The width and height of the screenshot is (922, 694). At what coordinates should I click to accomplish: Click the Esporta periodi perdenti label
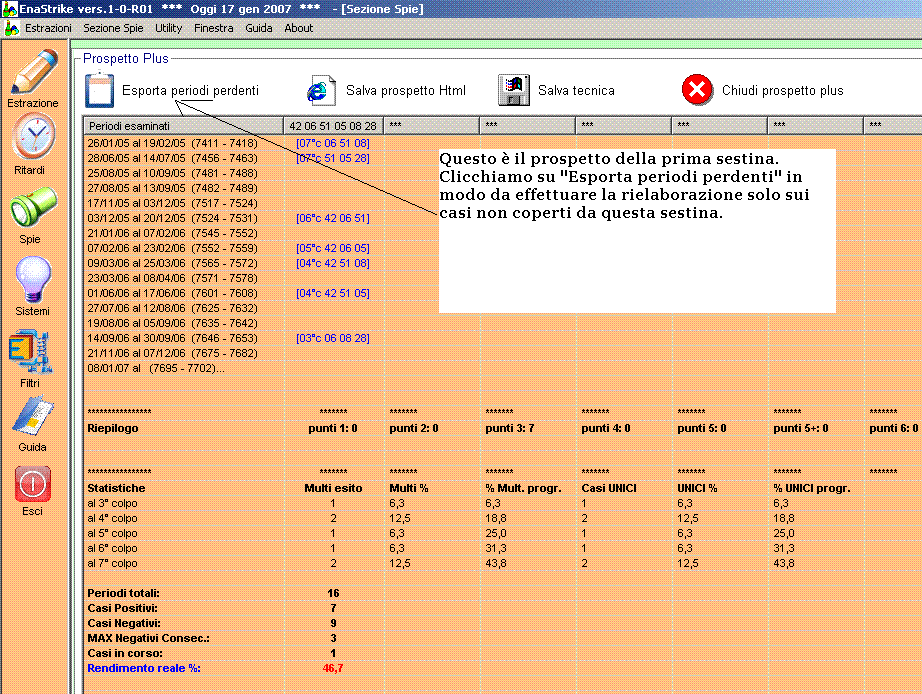pos(190,91)
